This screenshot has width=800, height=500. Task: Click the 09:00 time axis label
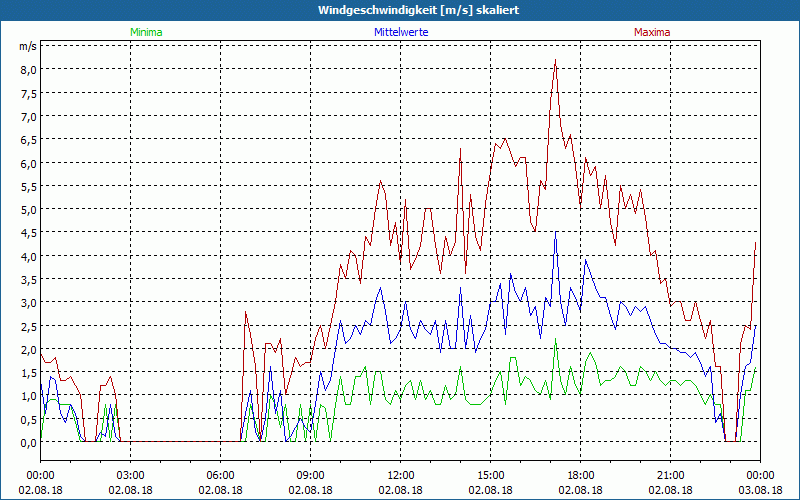pyautogui.click(x=311, y=476)
